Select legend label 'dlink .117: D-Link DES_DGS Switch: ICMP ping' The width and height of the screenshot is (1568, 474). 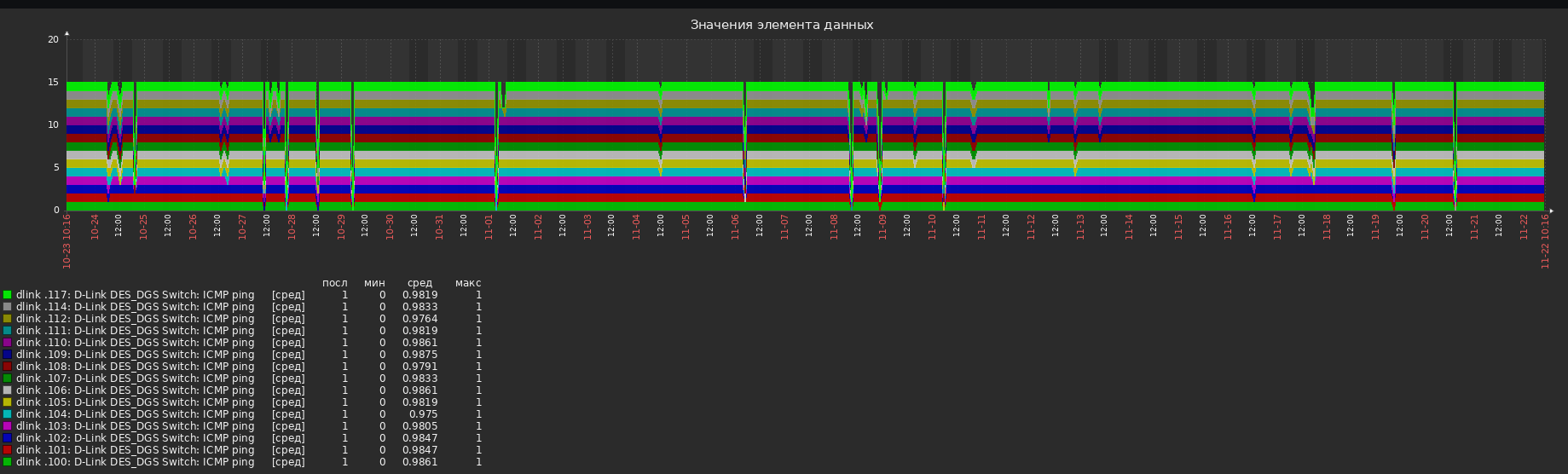tap(135, 295)
